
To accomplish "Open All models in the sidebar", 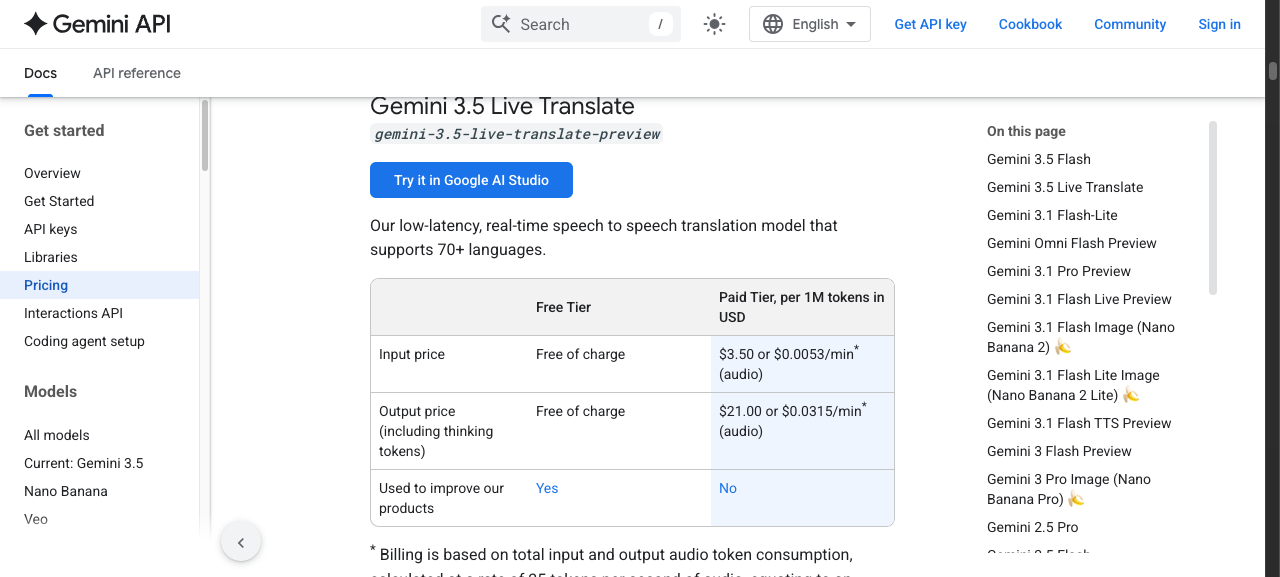I will (57, 435).
